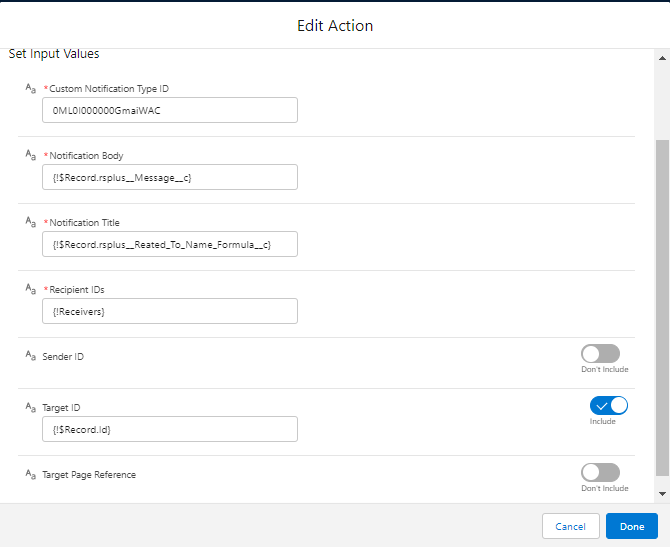Click the Target ID input field

(170, 429)
